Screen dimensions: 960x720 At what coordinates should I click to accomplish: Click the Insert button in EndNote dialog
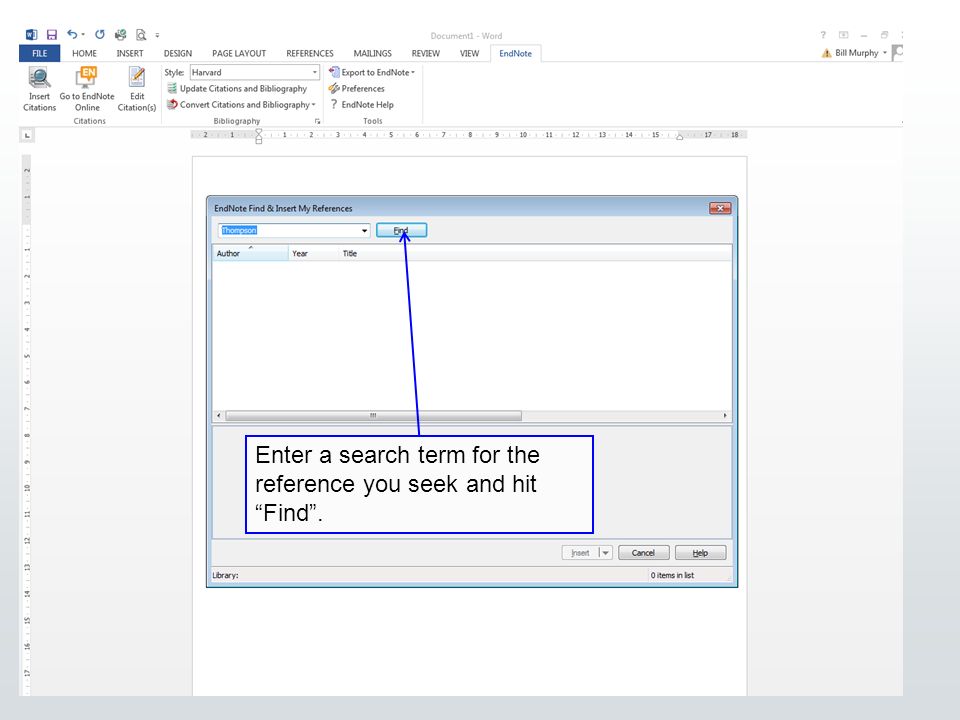(x=580, y=553)
